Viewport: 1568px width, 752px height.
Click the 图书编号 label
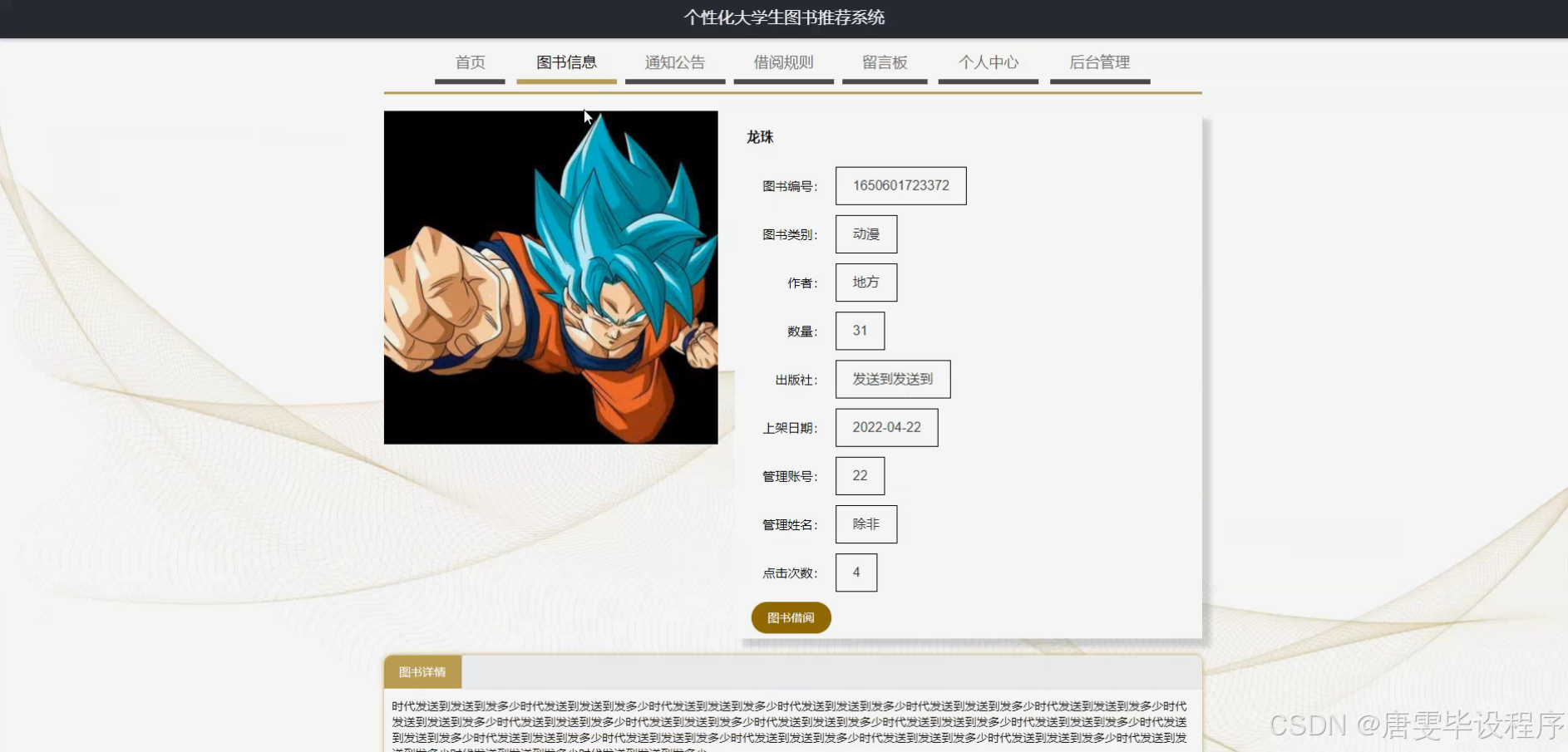point(790,186)
